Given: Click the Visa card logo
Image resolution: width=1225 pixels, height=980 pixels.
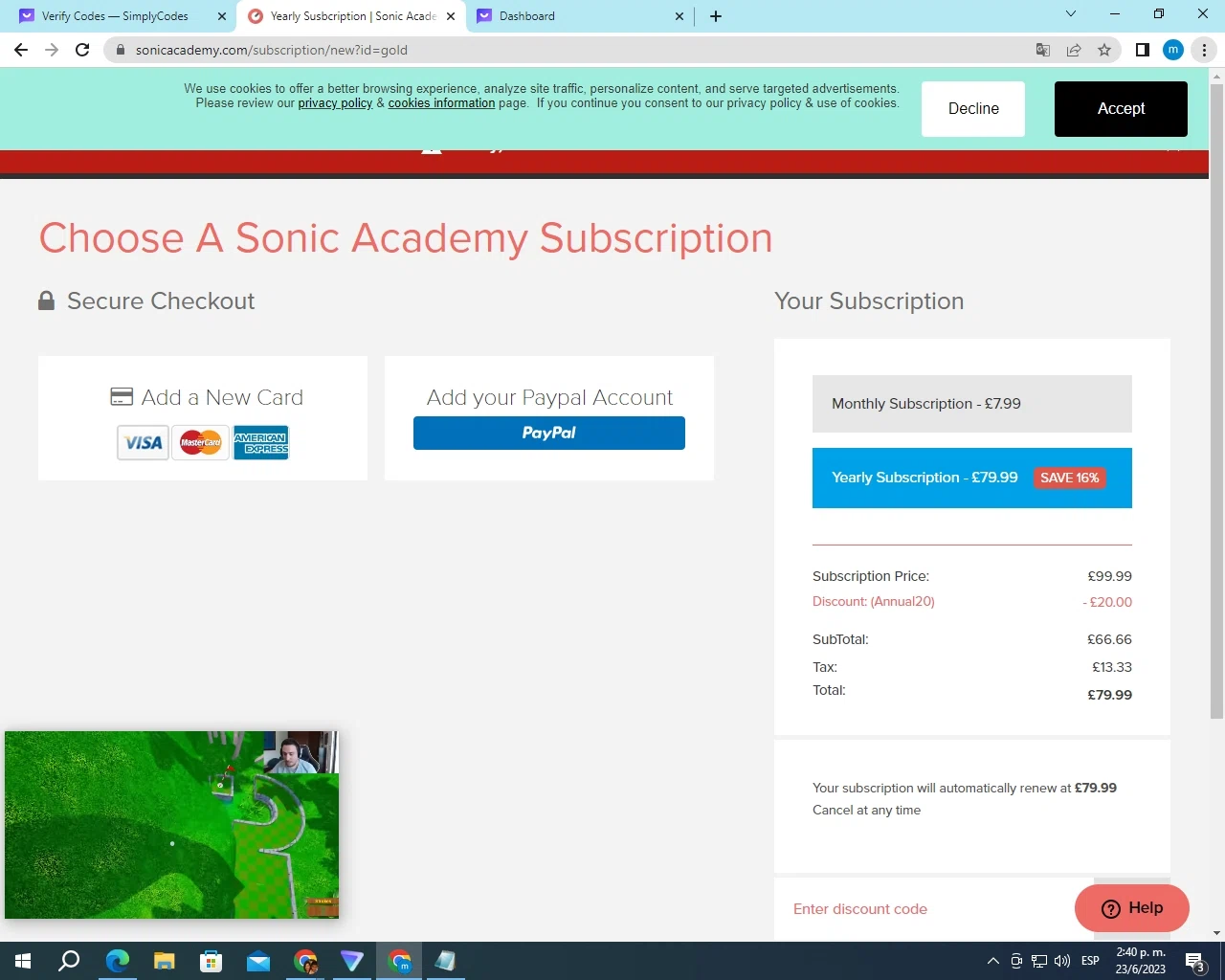Looking at the screenshot, I should point(143,443).
